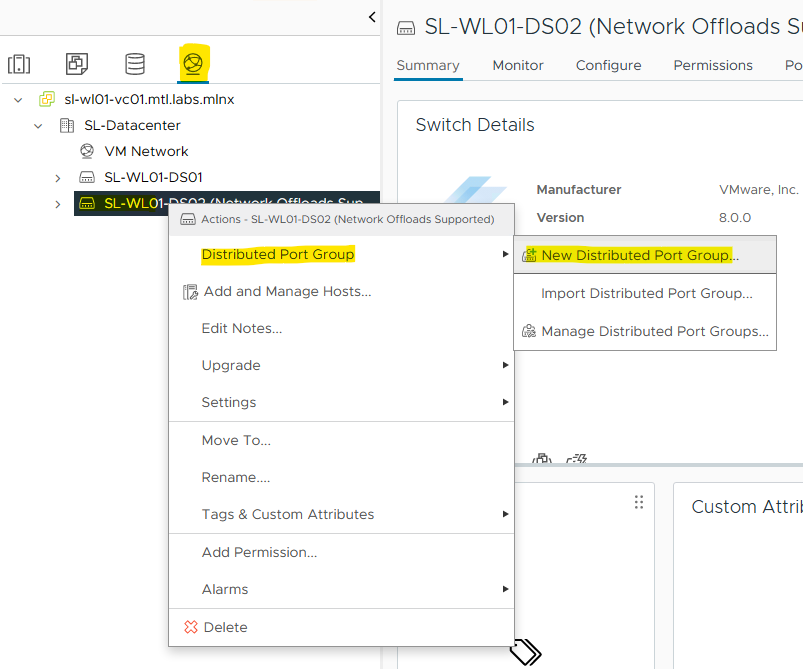Switch to the Summary tab
803x669 pixels.
pos(428,66)
